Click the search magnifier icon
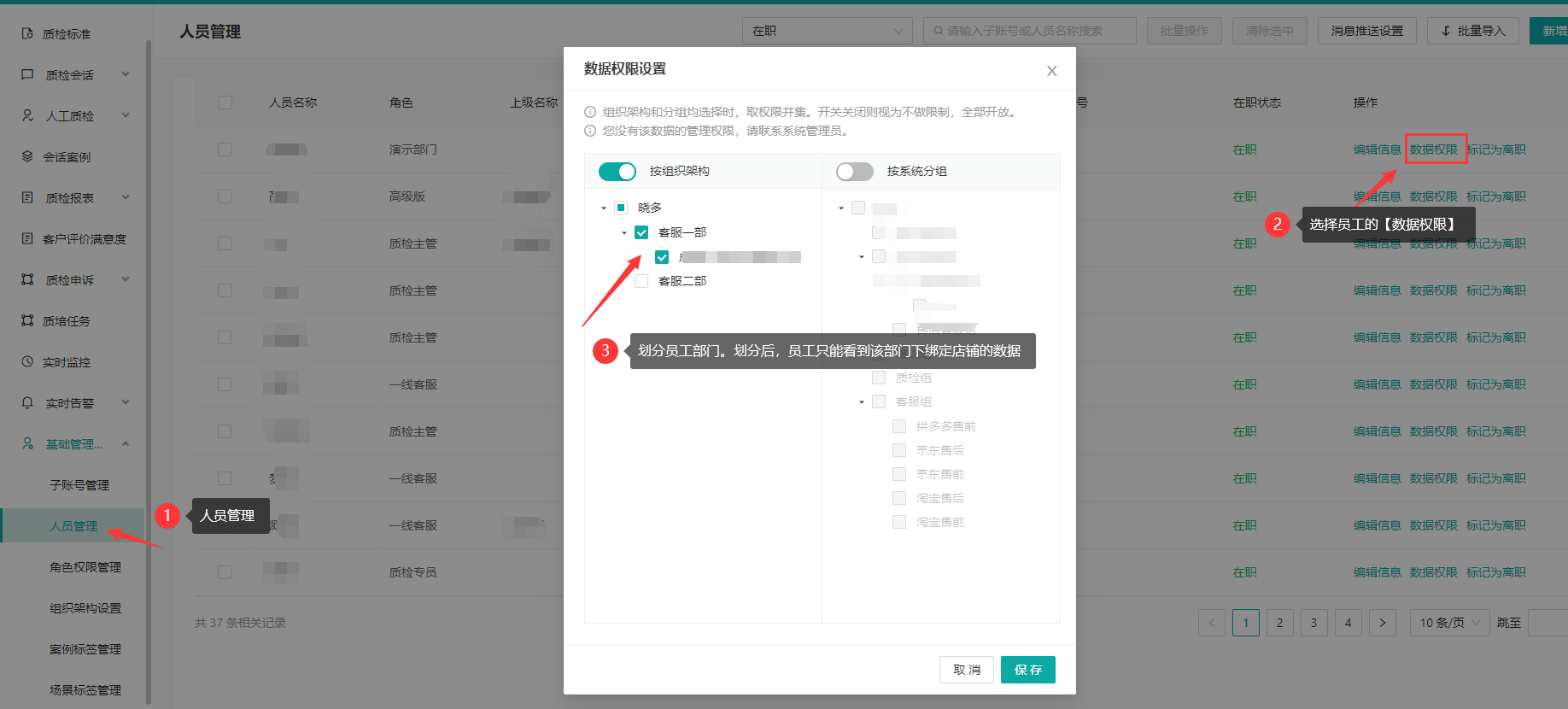This screenshot has width=1568, height=709. [939, 31]
